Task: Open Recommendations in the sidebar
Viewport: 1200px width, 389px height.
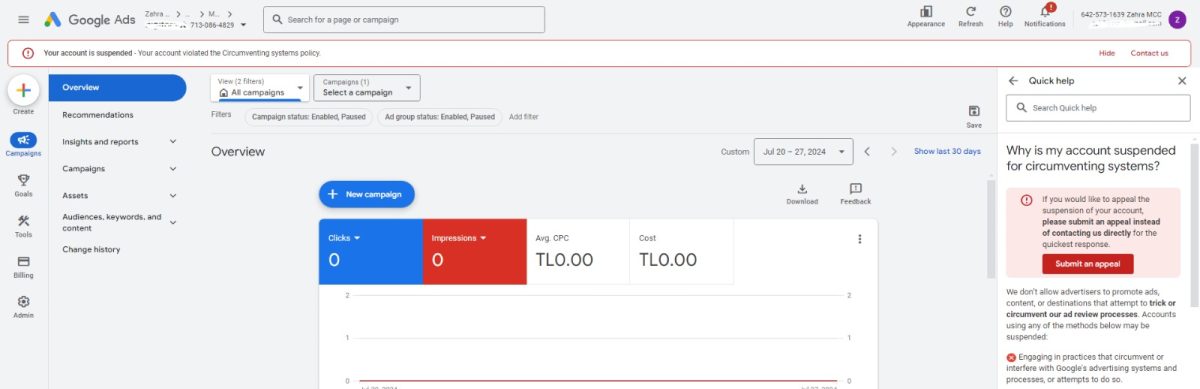Action: click(98, 115)
